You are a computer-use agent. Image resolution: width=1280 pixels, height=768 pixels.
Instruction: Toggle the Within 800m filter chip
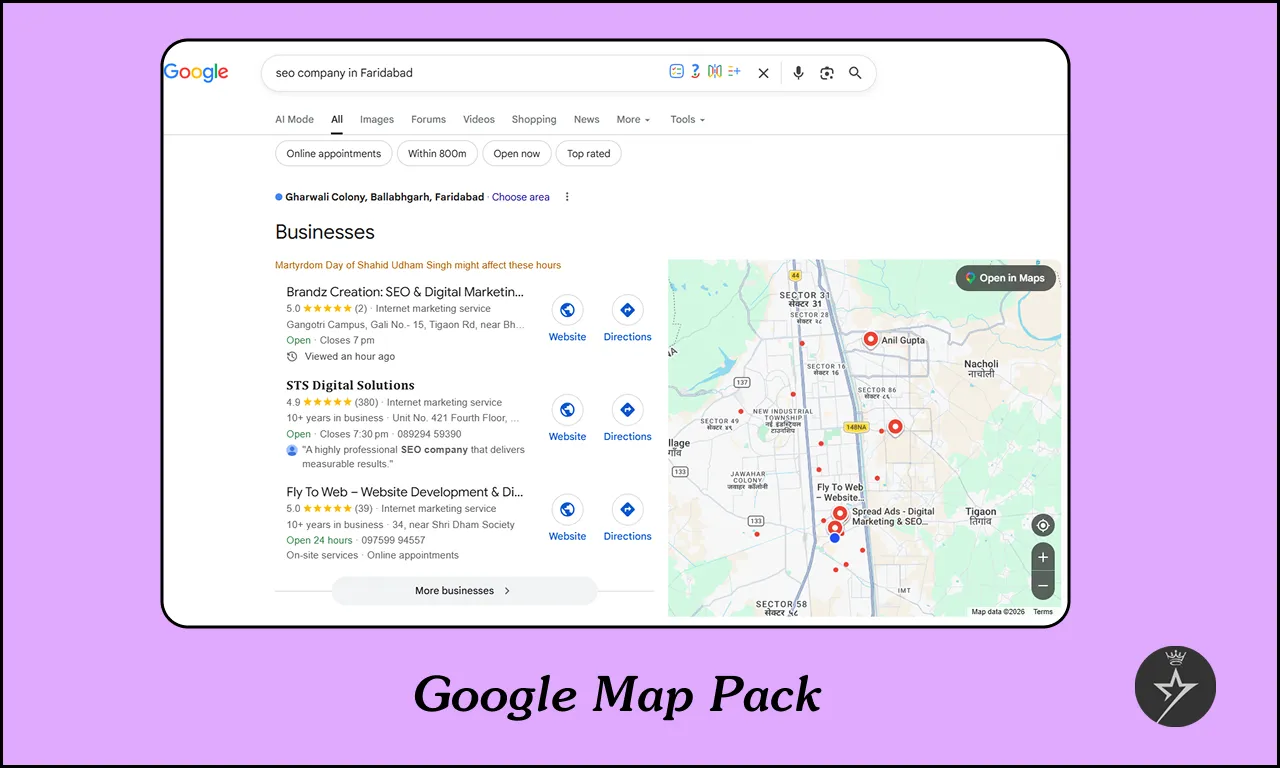[437, 153]
